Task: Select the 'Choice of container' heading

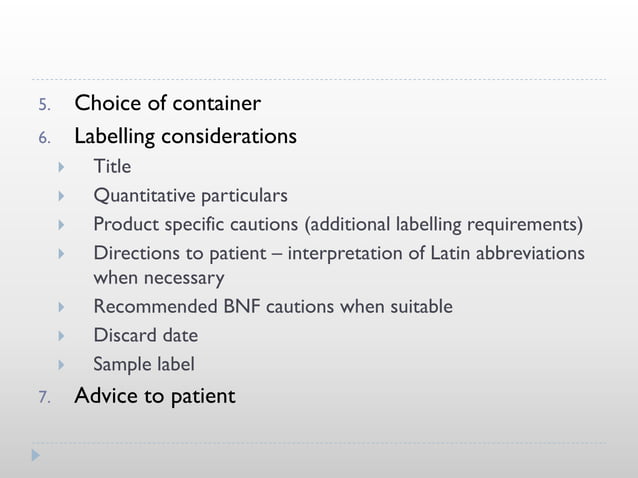Action: [168, 104]
